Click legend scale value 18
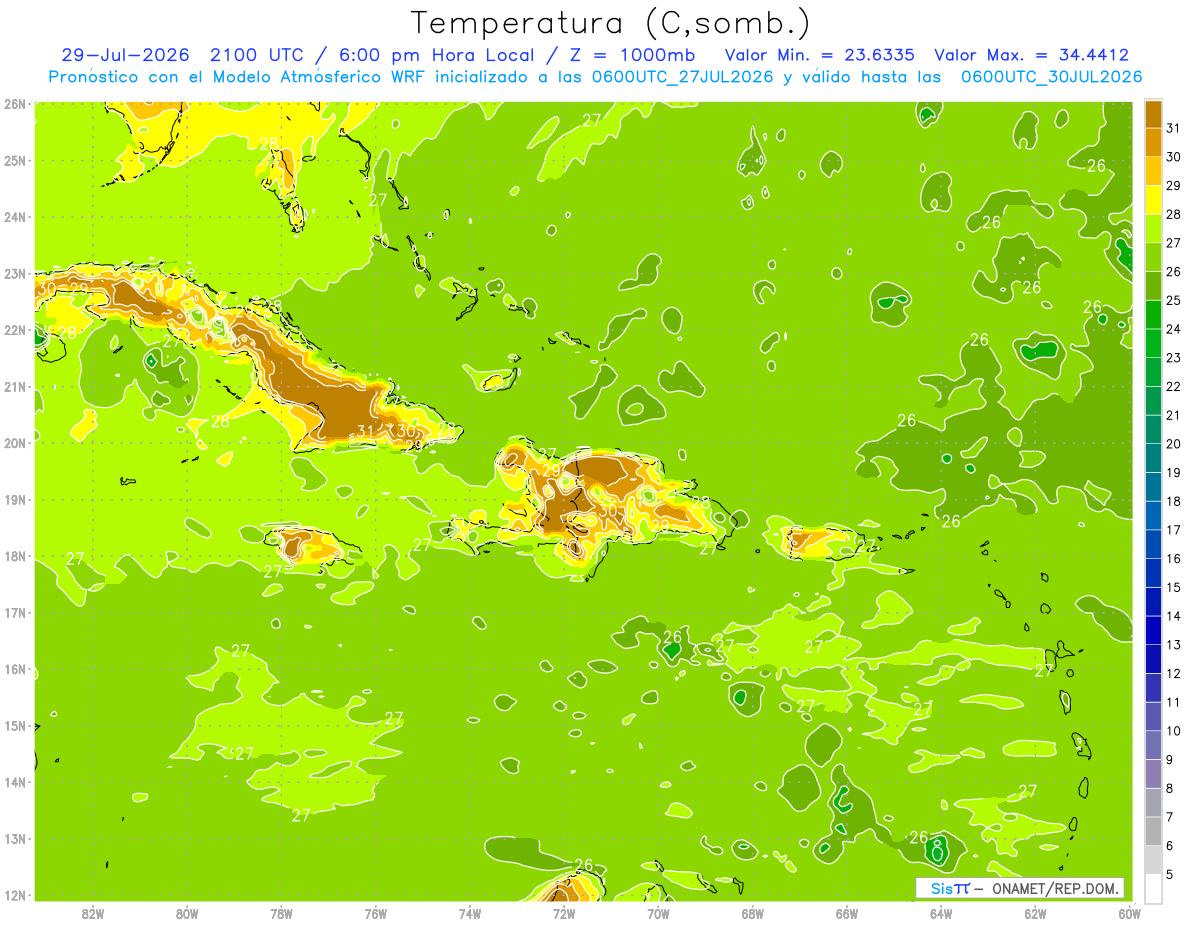Viewport: 1200px width, 927px height. (1174, 501)
